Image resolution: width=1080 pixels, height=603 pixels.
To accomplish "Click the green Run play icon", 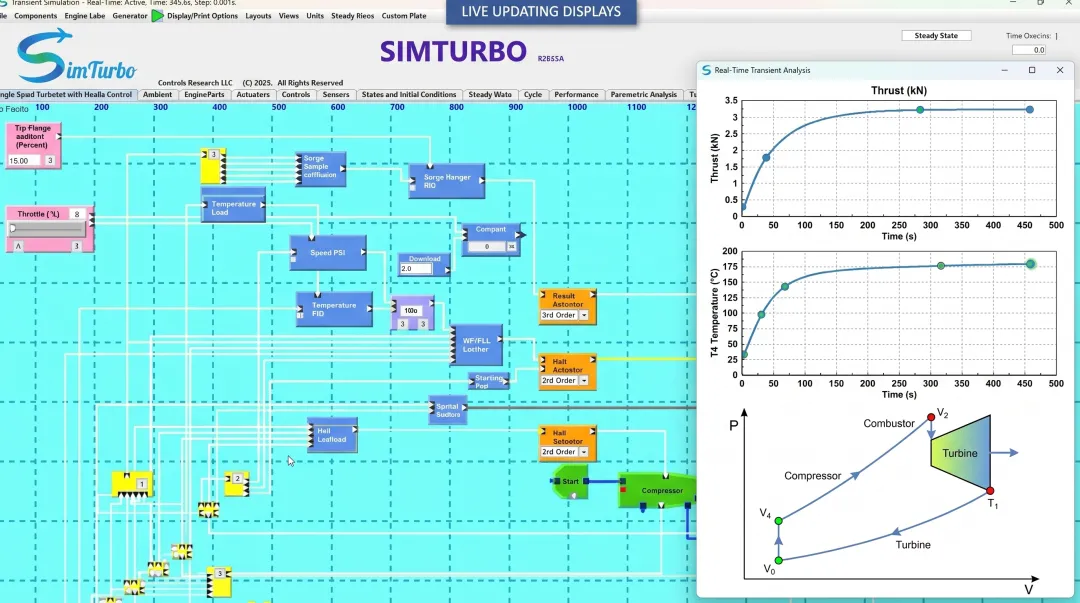I will 158,15.
